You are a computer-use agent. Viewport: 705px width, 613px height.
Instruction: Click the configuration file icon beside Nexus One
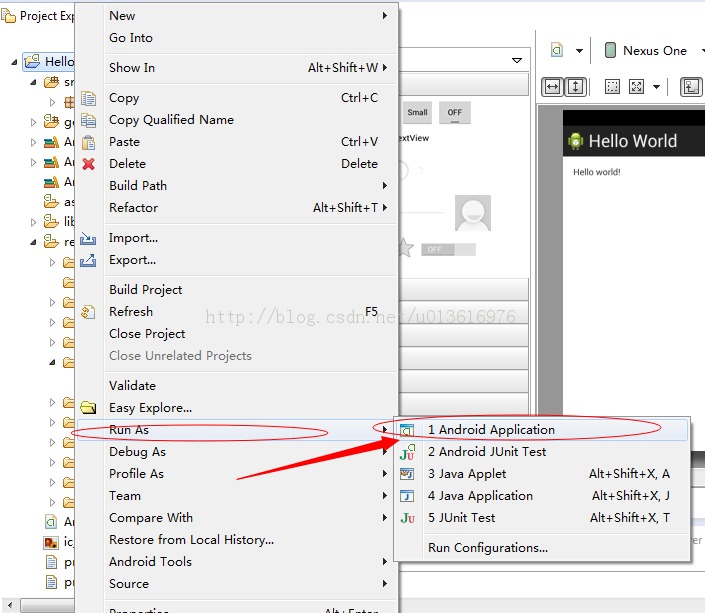[557, 50]
